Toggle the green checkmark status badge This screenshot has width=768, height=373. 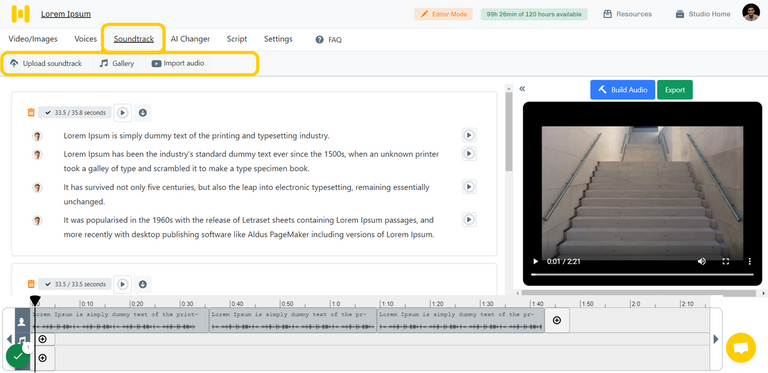(x=18, y=356)
